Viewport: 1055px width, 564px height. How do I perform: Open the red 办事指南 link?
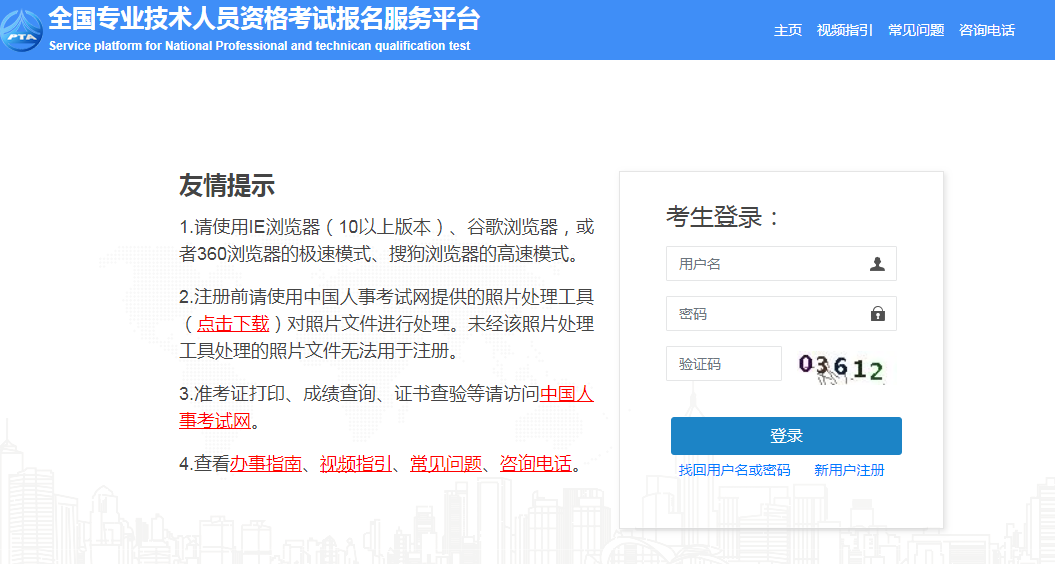[265, 464]
